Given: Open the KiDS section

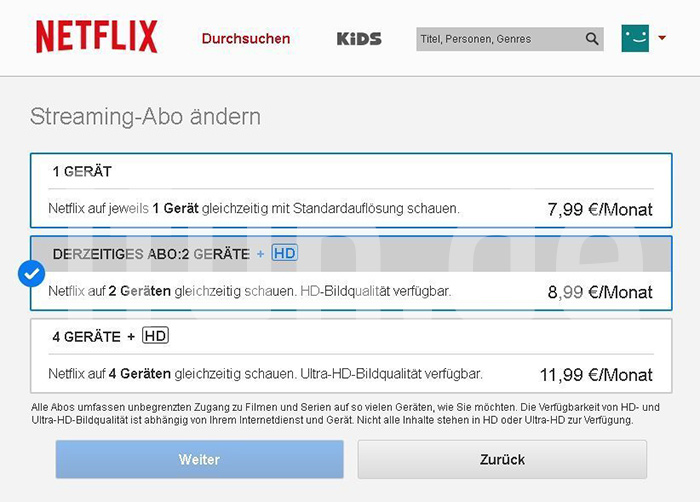Looking at the screenshot, I should point(359,39).
